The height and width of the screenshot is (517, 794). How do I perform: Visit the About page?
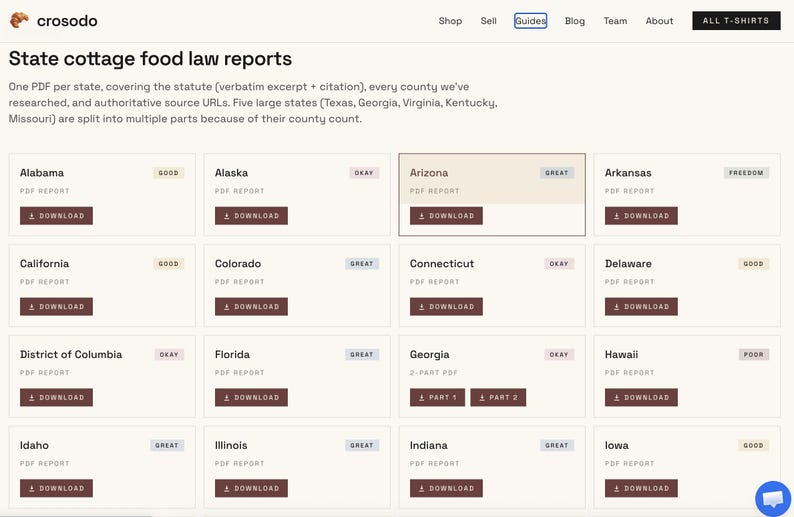[x=659, y=21]
